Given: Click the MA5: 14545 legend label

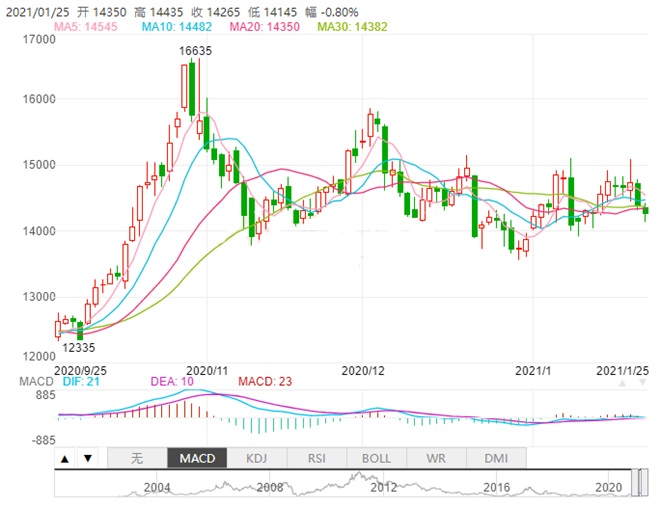Looking at the screenshot, I should coord(86,27).
